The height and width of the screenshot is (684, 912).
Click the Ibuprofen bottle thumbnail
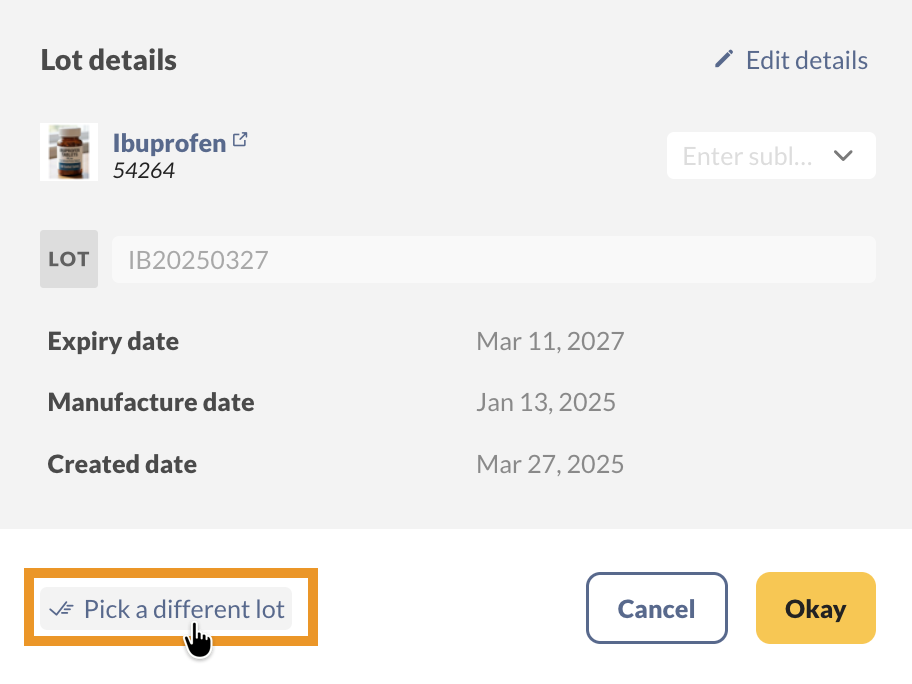pyautogui.click(x=68, y=152)
